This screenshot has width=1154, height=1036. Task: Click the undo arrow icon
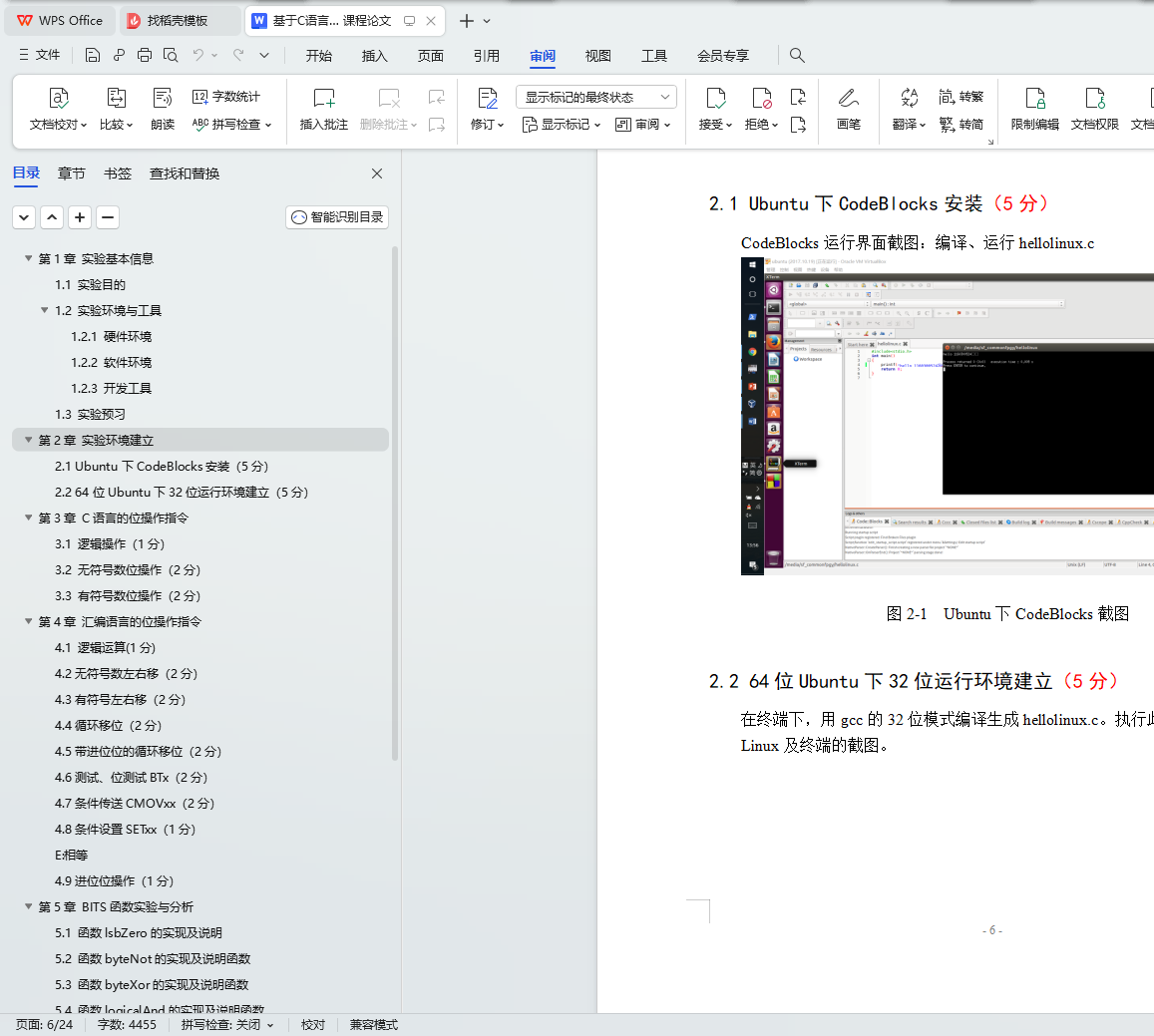coord(197,55)
